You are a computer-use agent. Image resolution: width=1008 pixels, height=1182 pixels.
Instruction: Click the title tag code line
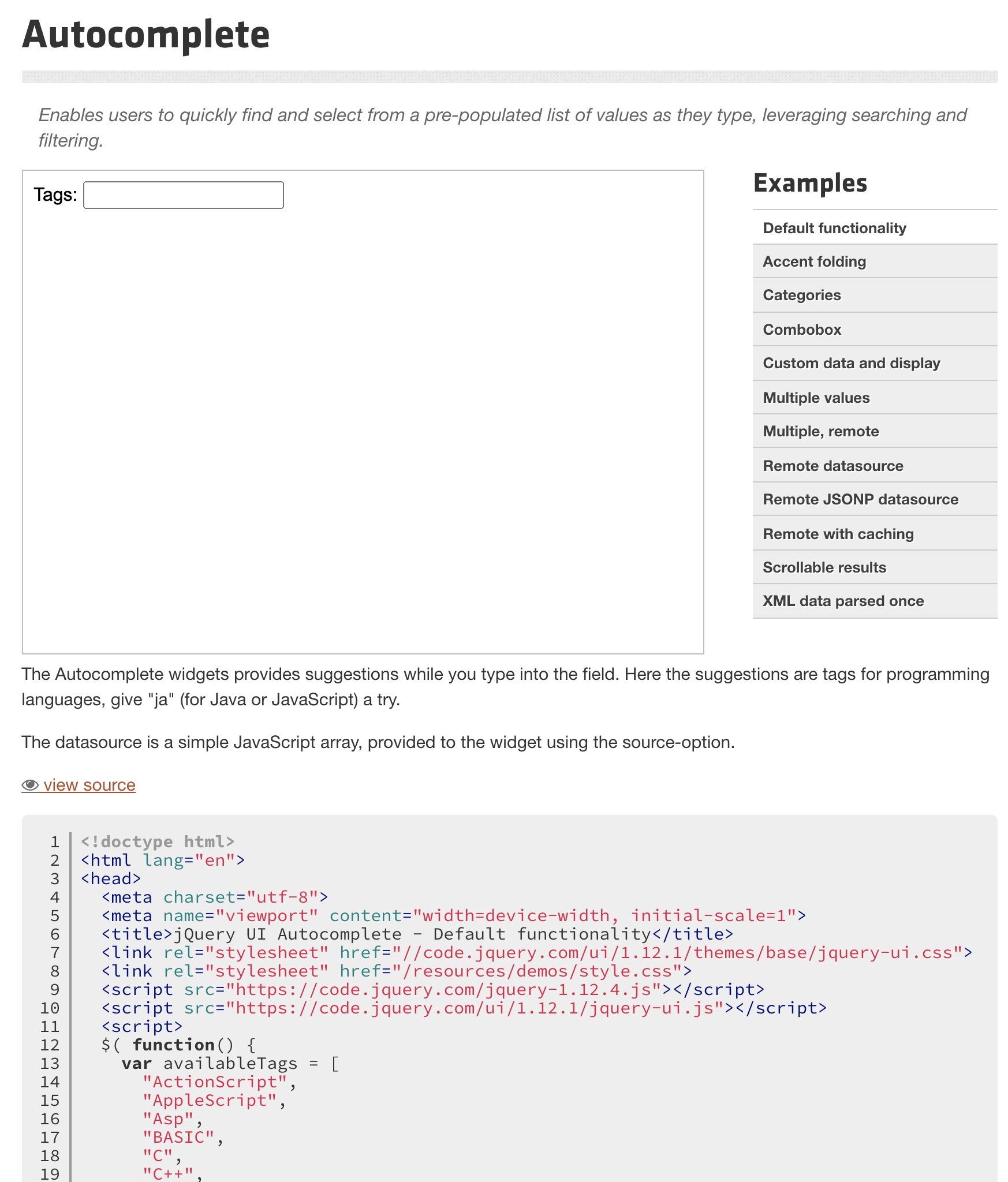[x=417, y=934]
